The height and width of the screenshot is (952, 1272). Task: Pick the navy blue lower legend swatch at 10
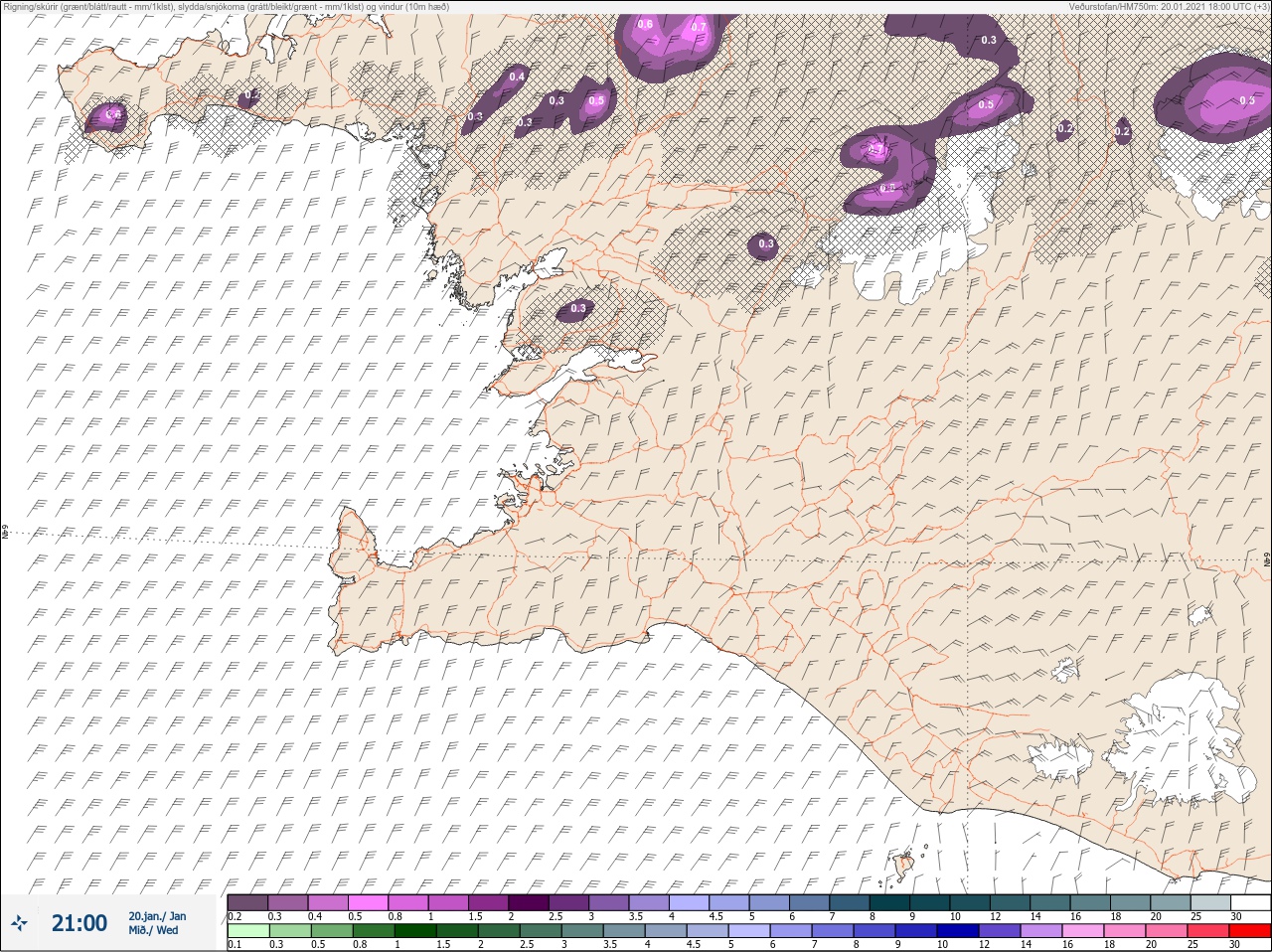[x=958, y=931]
